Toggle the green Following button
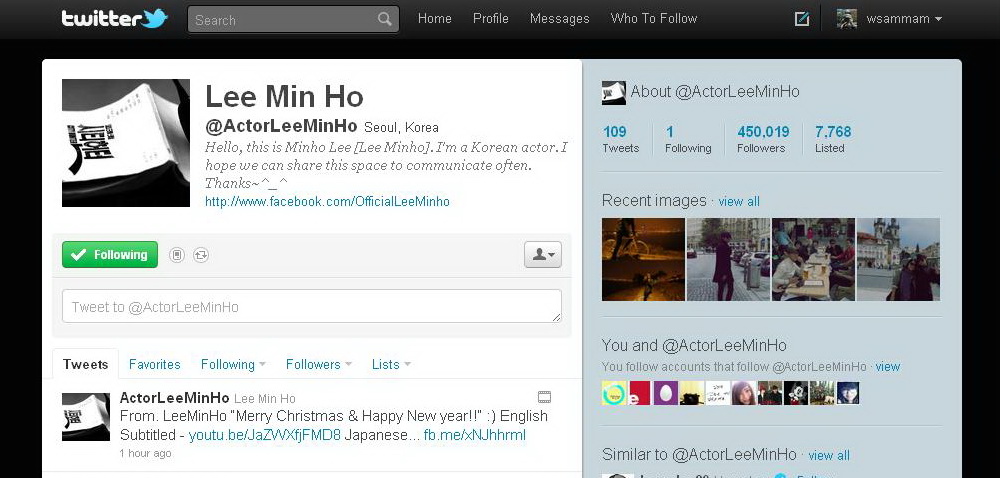This screenshot has height=478, width=1000. (110, 254)
